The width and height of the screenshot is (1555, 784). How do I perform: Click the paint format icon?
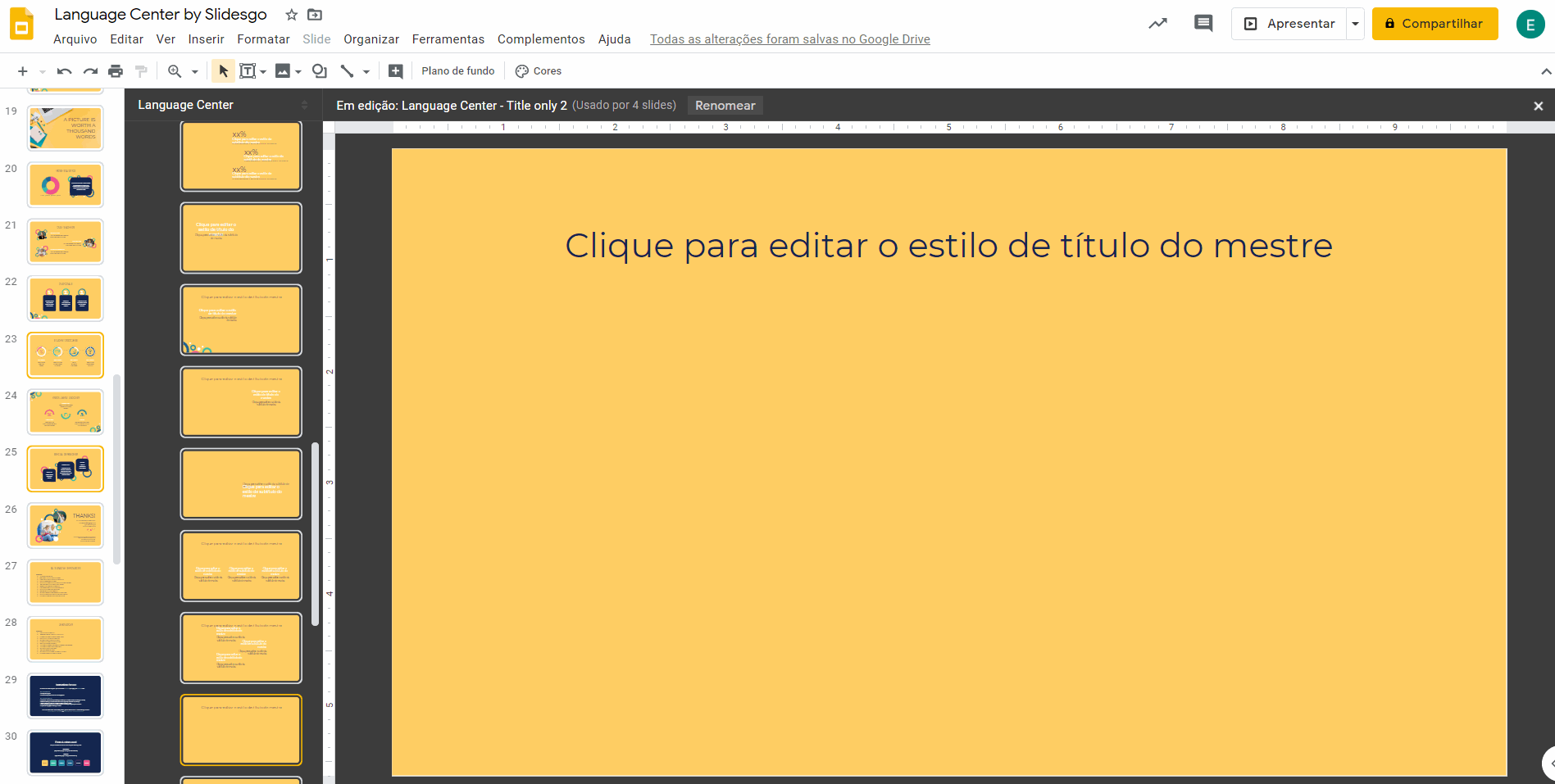[141, 71]
